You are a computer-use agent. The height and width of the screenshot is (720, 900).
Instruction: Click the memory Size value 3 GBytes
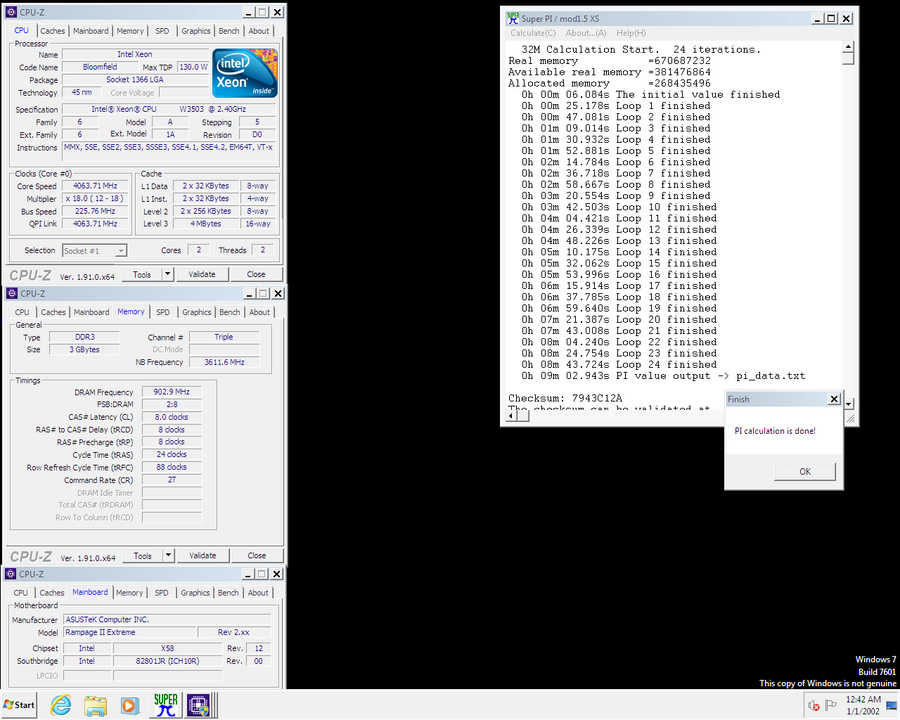coord(85,350)
